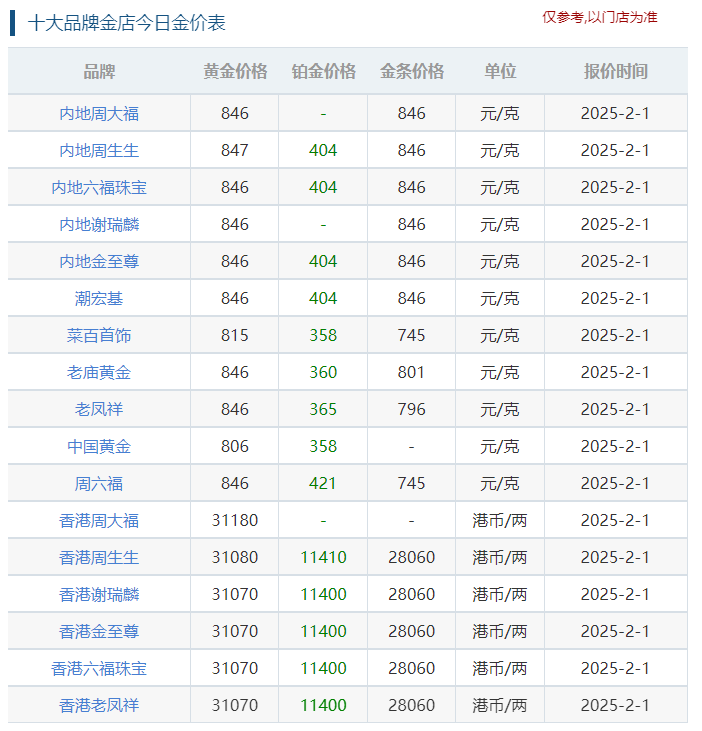Select gold price 815 for 菜百首饰
The image size is (702, 731).
tap(235, 335)
